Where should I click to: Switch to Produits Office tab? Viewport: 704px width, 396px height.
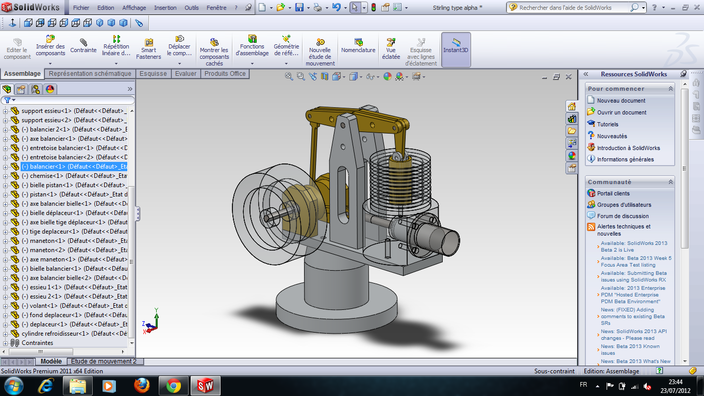click(225, 74)
